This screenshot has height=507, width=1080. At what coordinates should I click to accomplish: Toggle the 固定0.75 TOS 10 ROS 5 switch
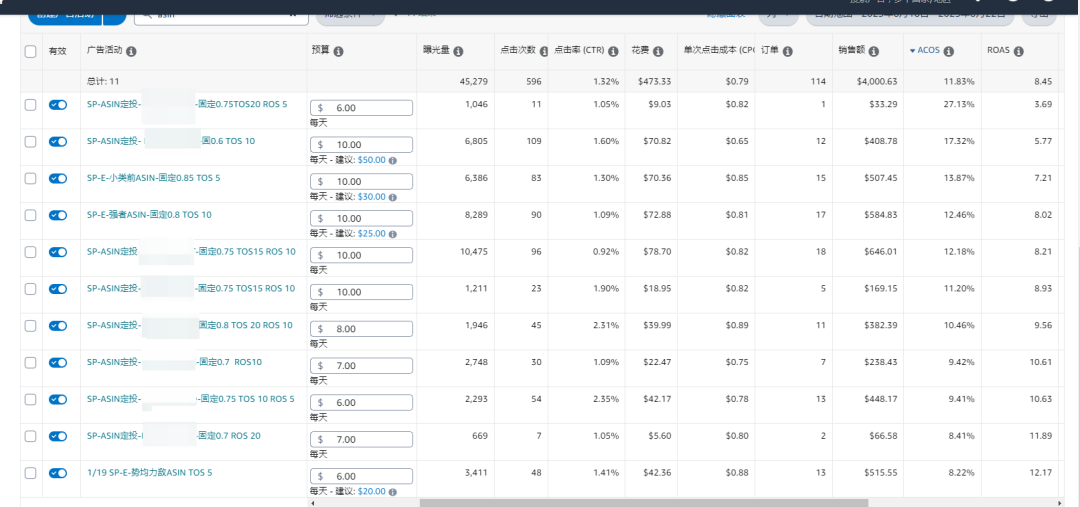point(58,399)
